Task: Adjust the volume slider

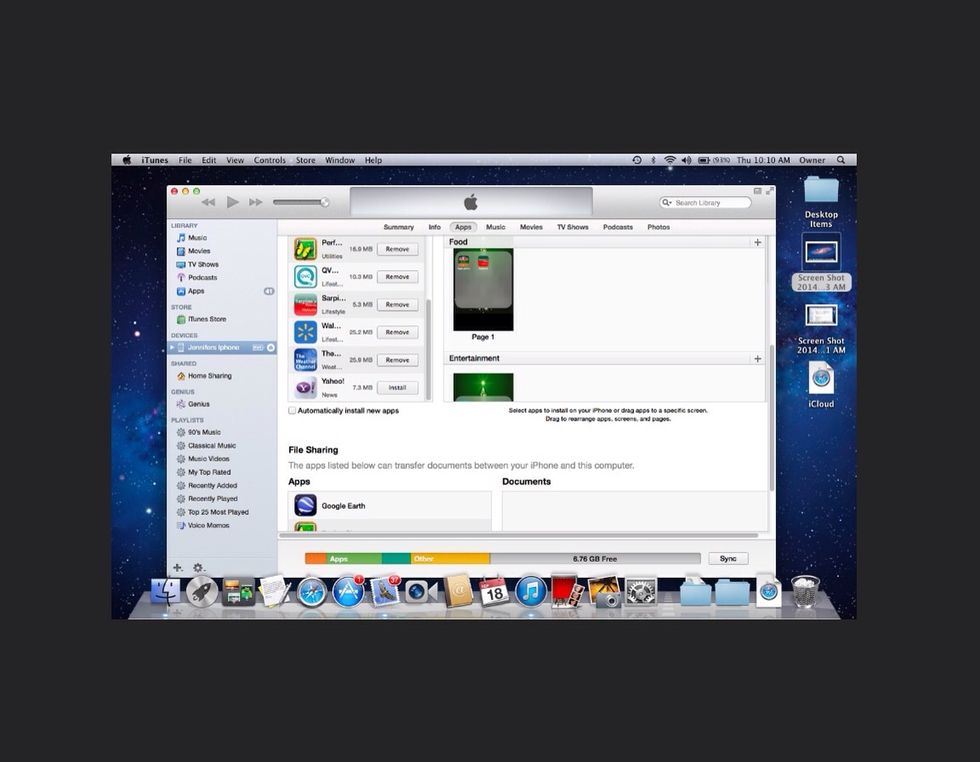Action: point(301,203)
